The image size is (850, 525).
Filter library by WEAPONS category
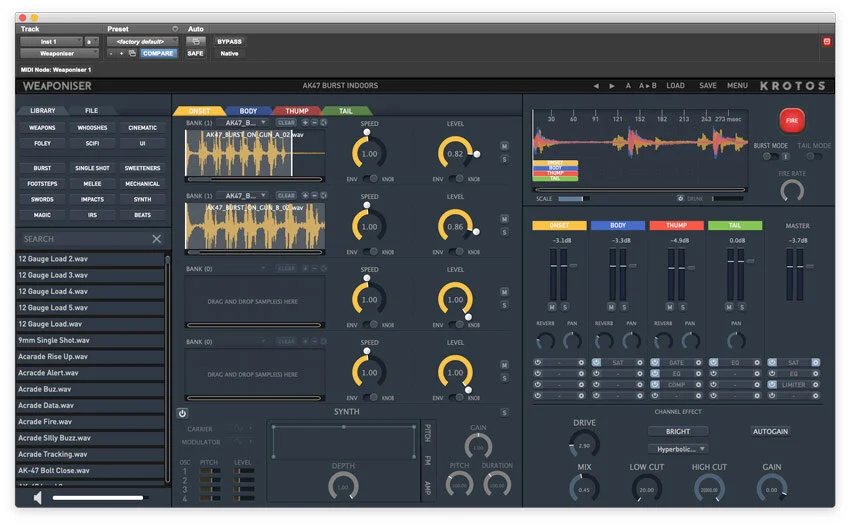coord(42,127)
